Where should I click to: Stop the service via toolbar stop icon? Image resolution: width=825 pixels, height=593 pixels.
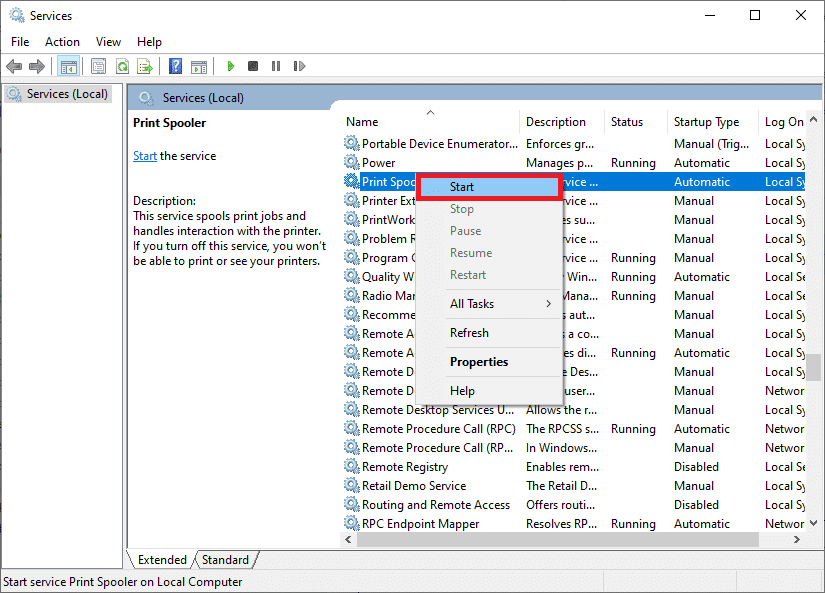(253, 66)
